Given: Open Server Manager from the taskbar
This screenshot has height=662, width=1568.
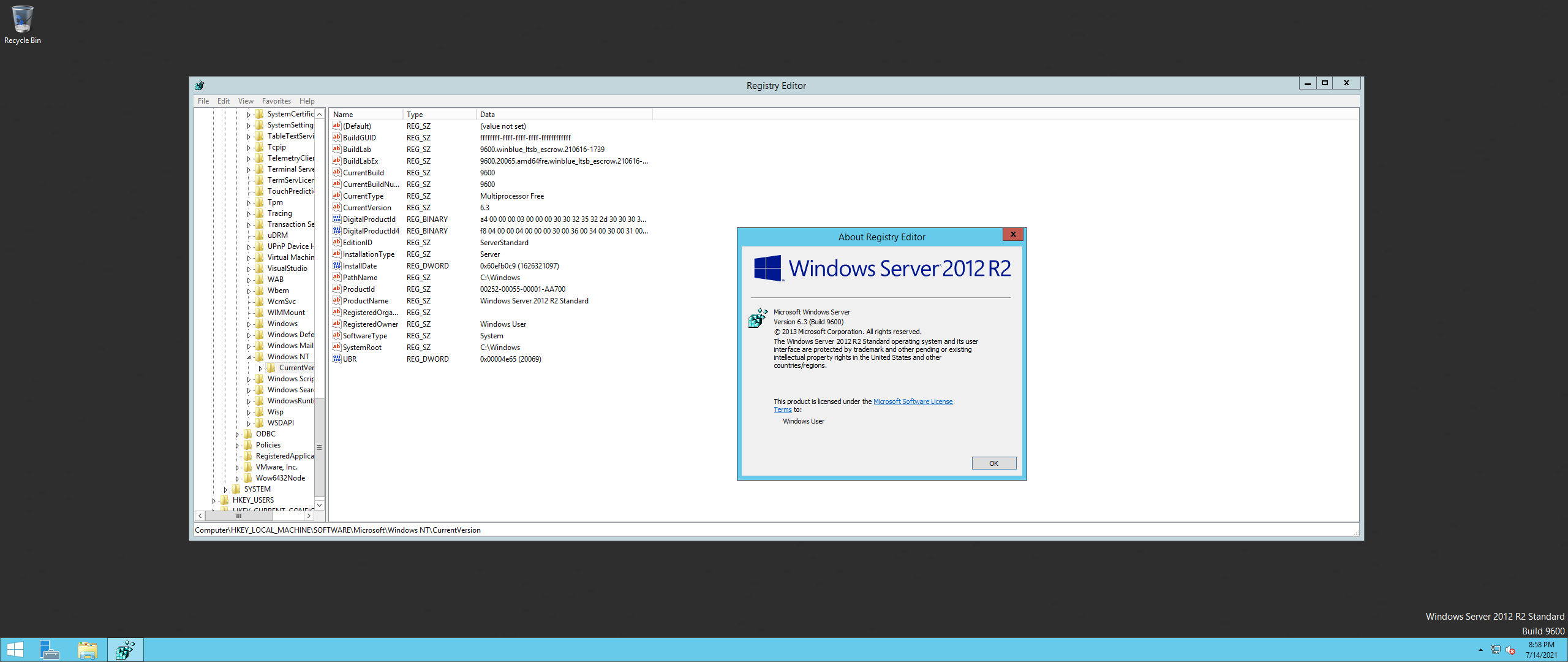Looking at the screenshot, I should [x=49, y=650].
